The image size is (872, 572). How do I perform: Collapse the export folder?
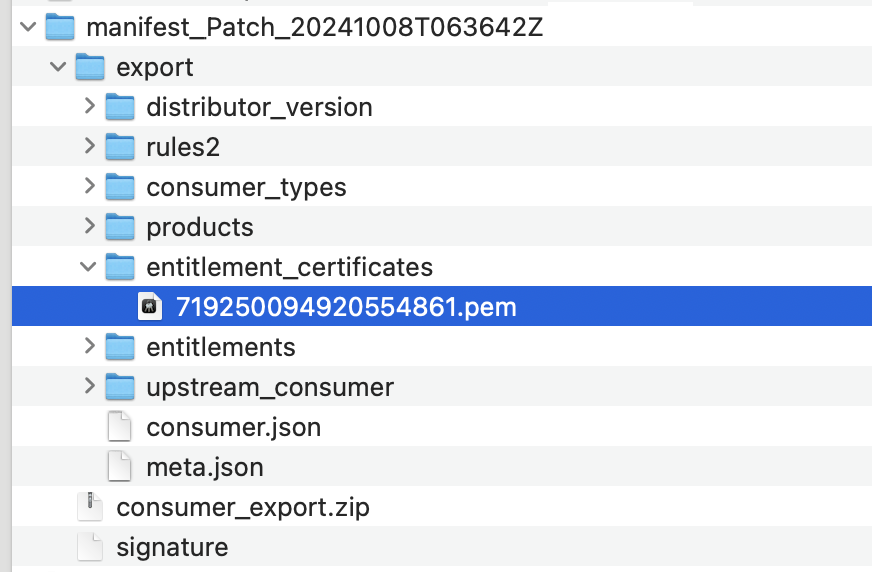[58, 67]
